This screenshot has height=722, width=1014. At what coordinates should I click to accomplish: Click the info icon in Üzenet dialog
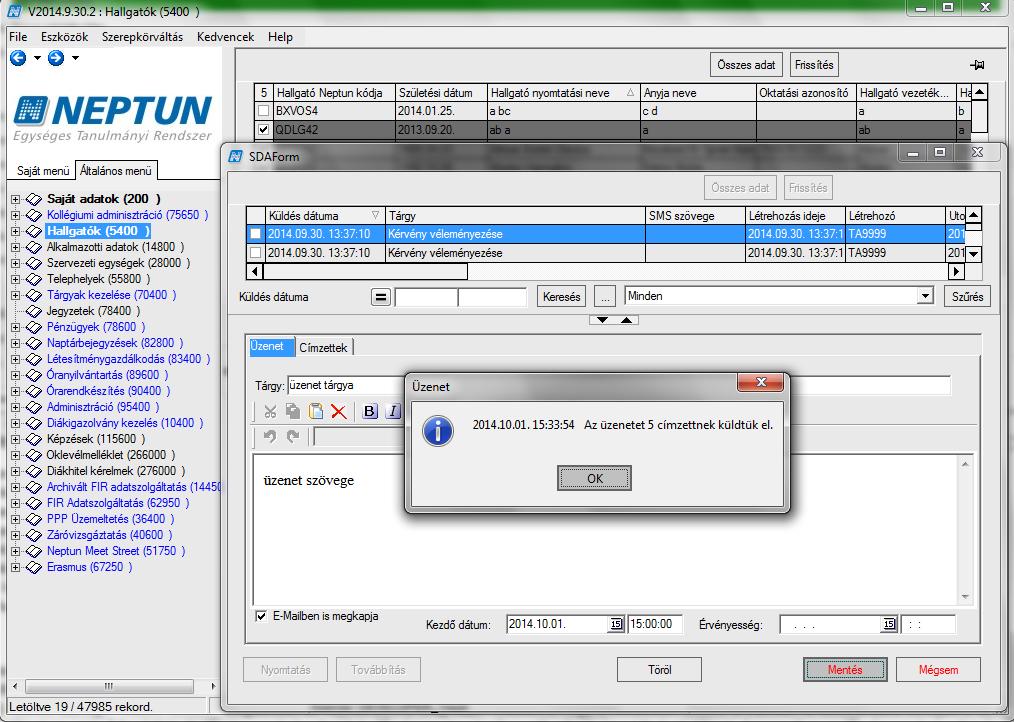coord(438,432)
